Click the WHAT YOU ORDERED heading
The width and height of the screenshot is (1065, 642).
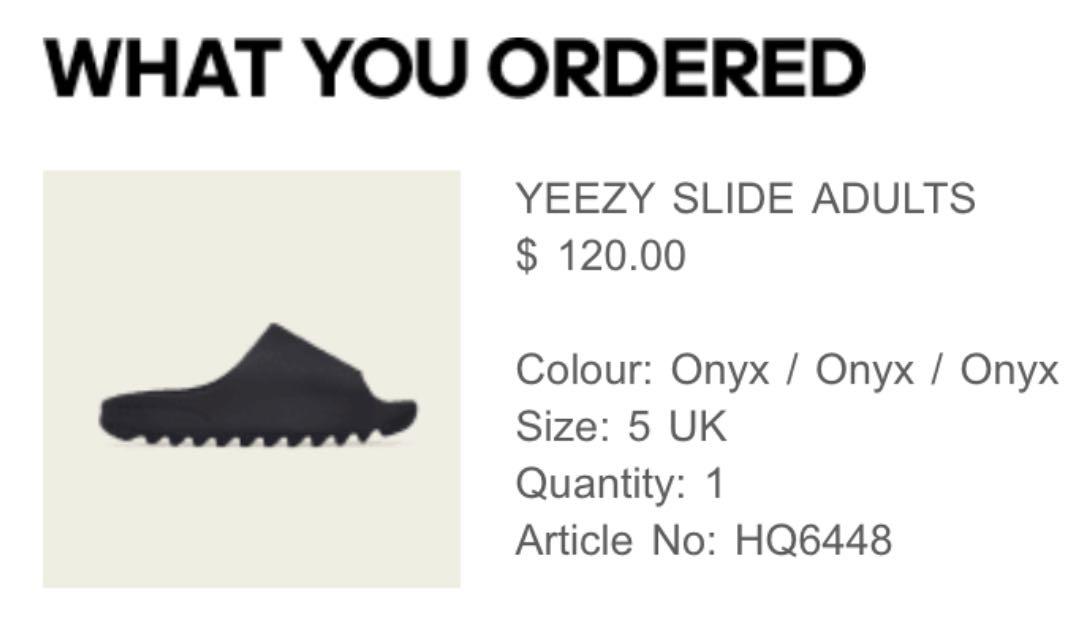pos(454,68)
